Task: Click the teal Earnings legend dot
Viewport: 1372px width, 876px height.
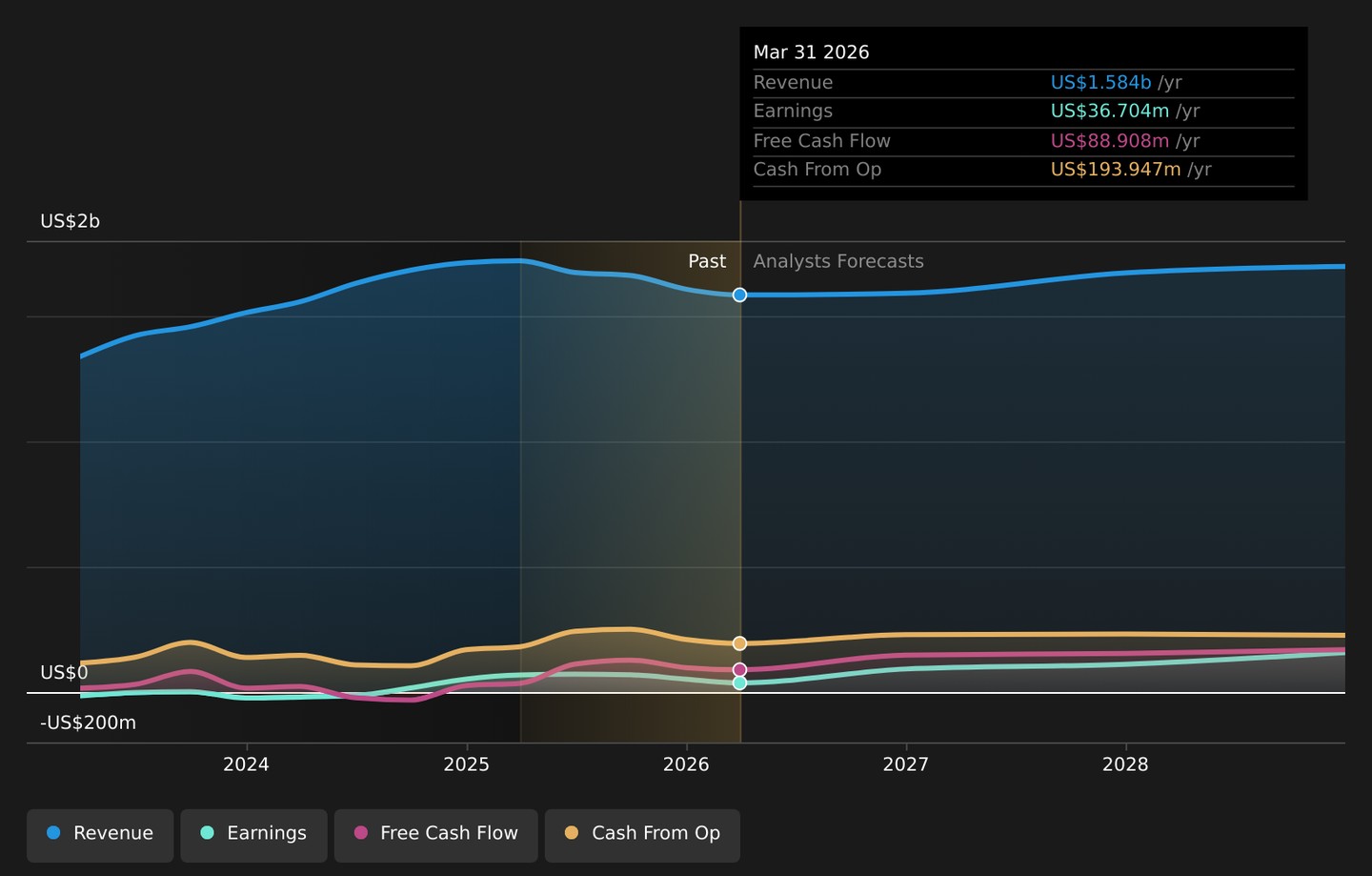Action: [207, 833]
